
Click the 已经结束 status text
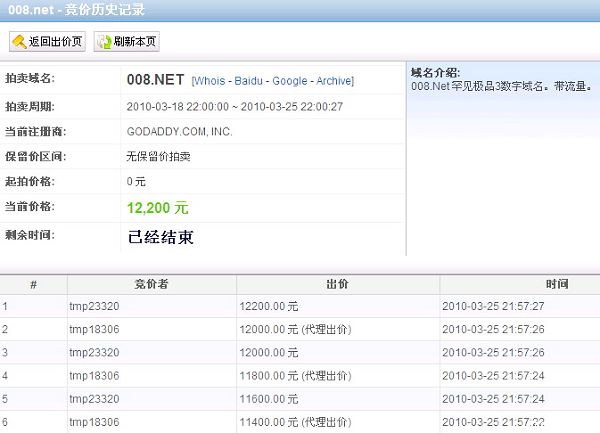pyautogui.click(x=161, y=237)
